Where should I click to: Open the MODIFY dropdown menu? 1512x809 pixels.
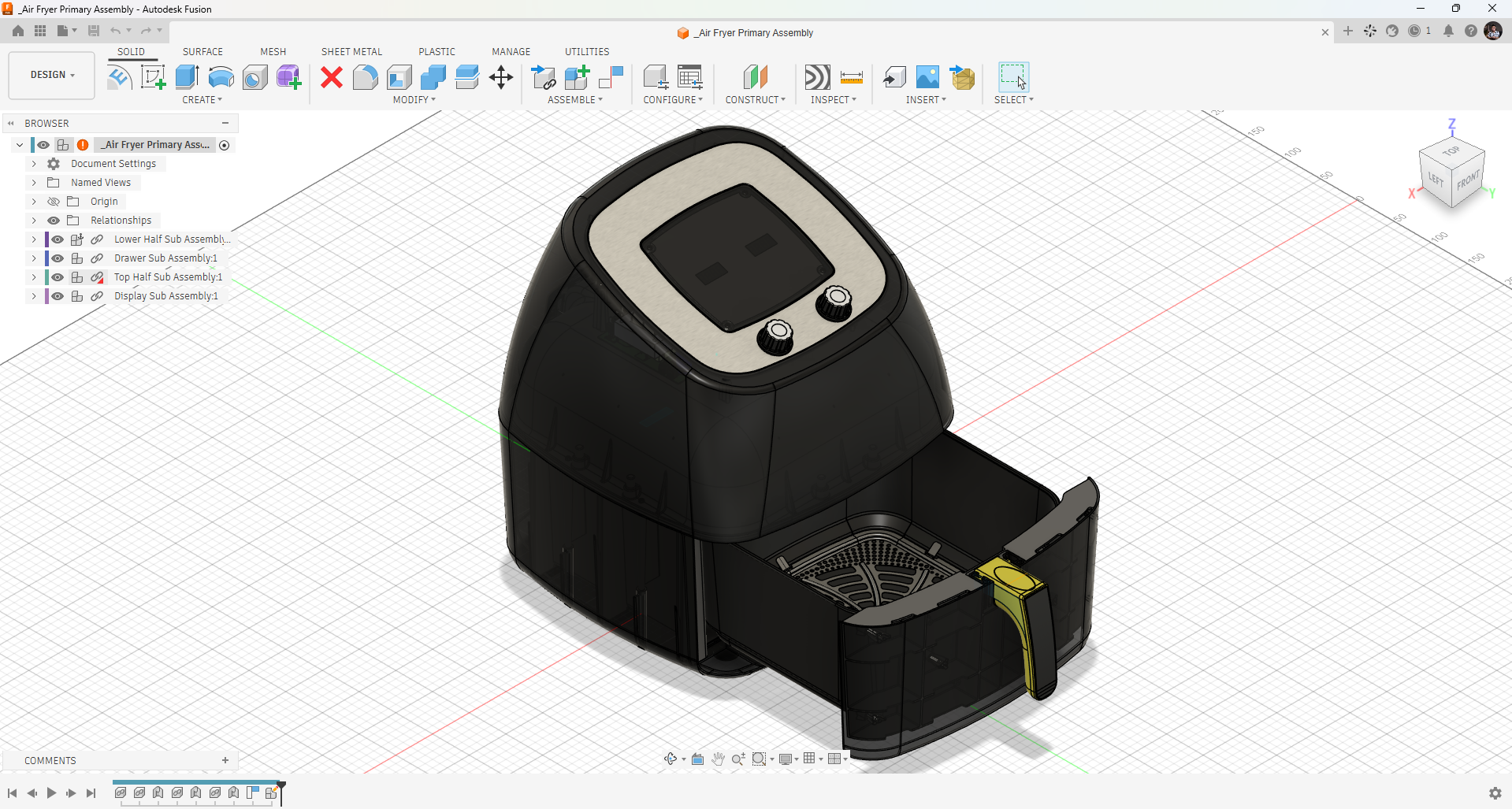click(414, 100)
